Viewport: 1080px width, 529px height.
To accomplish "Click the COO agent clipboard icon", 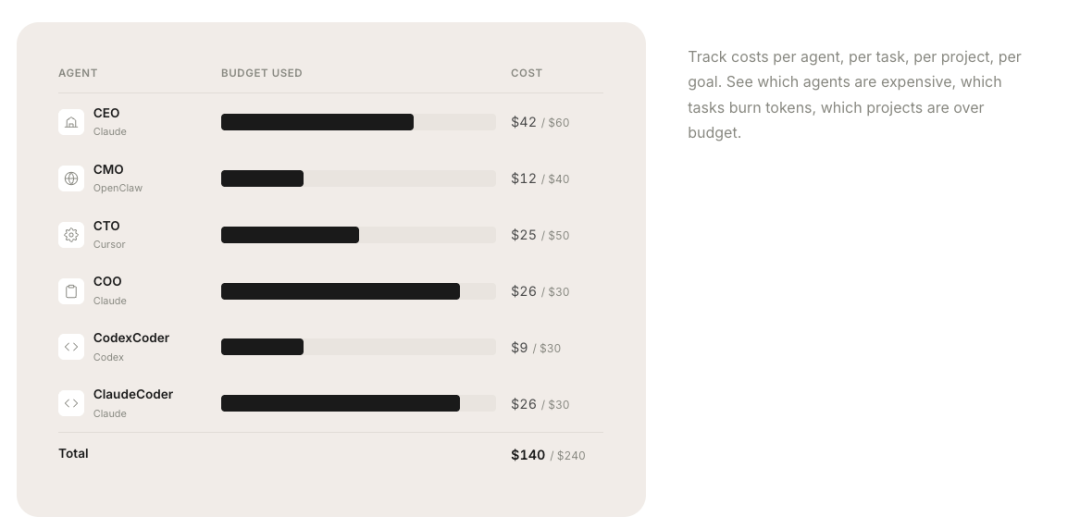I will (x=71, y=291).
